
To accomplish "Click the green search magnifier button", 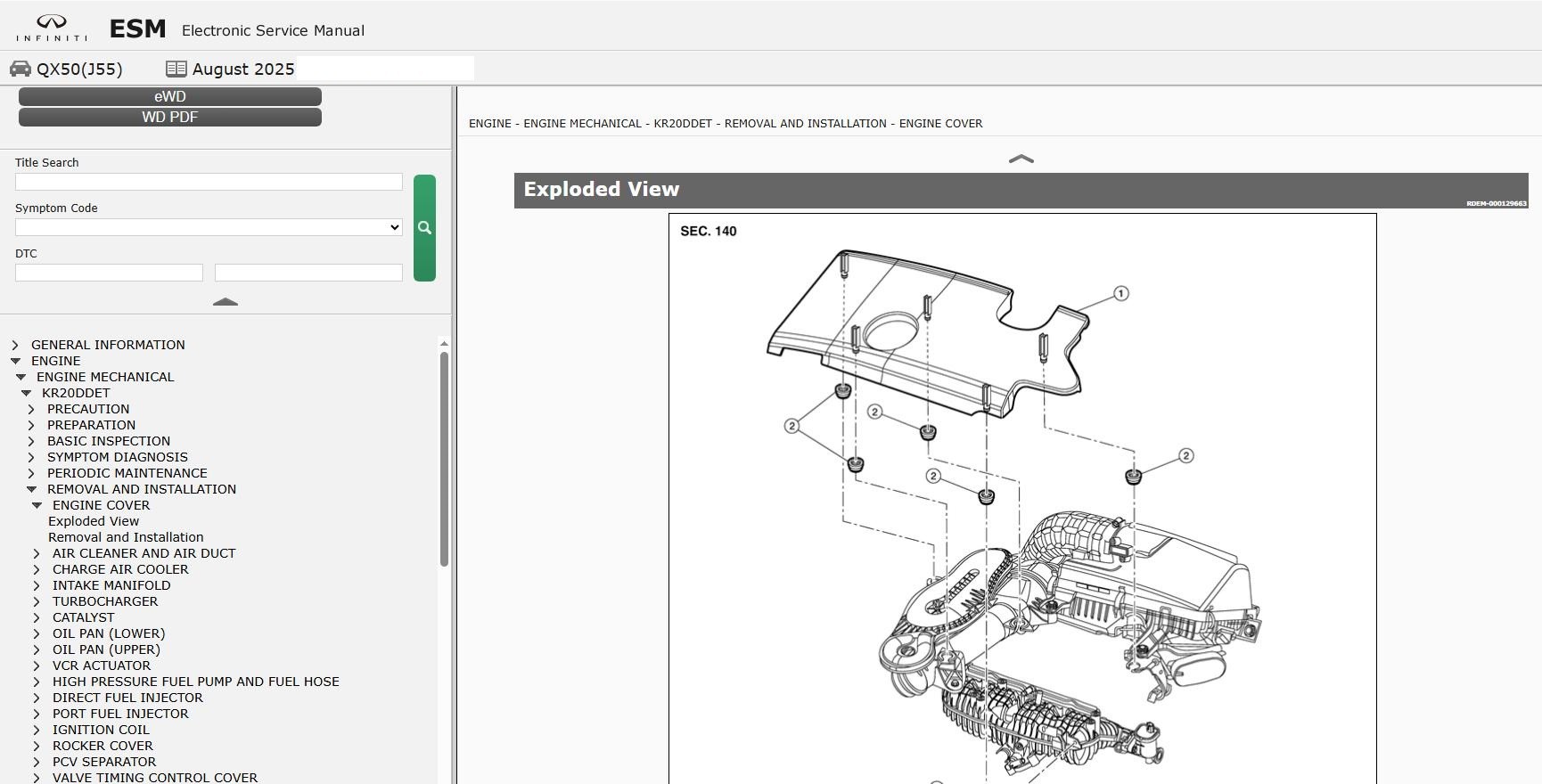I will click(424, 228).
